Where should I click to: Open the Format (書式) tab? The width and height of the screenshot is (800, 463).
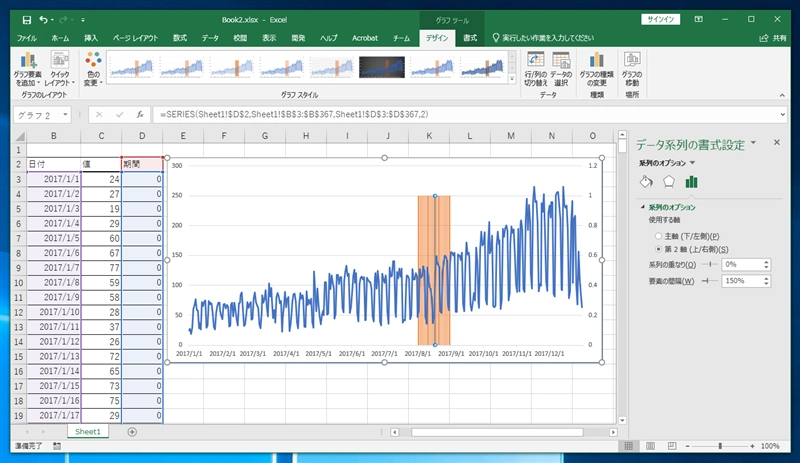[x=470, y=38]
